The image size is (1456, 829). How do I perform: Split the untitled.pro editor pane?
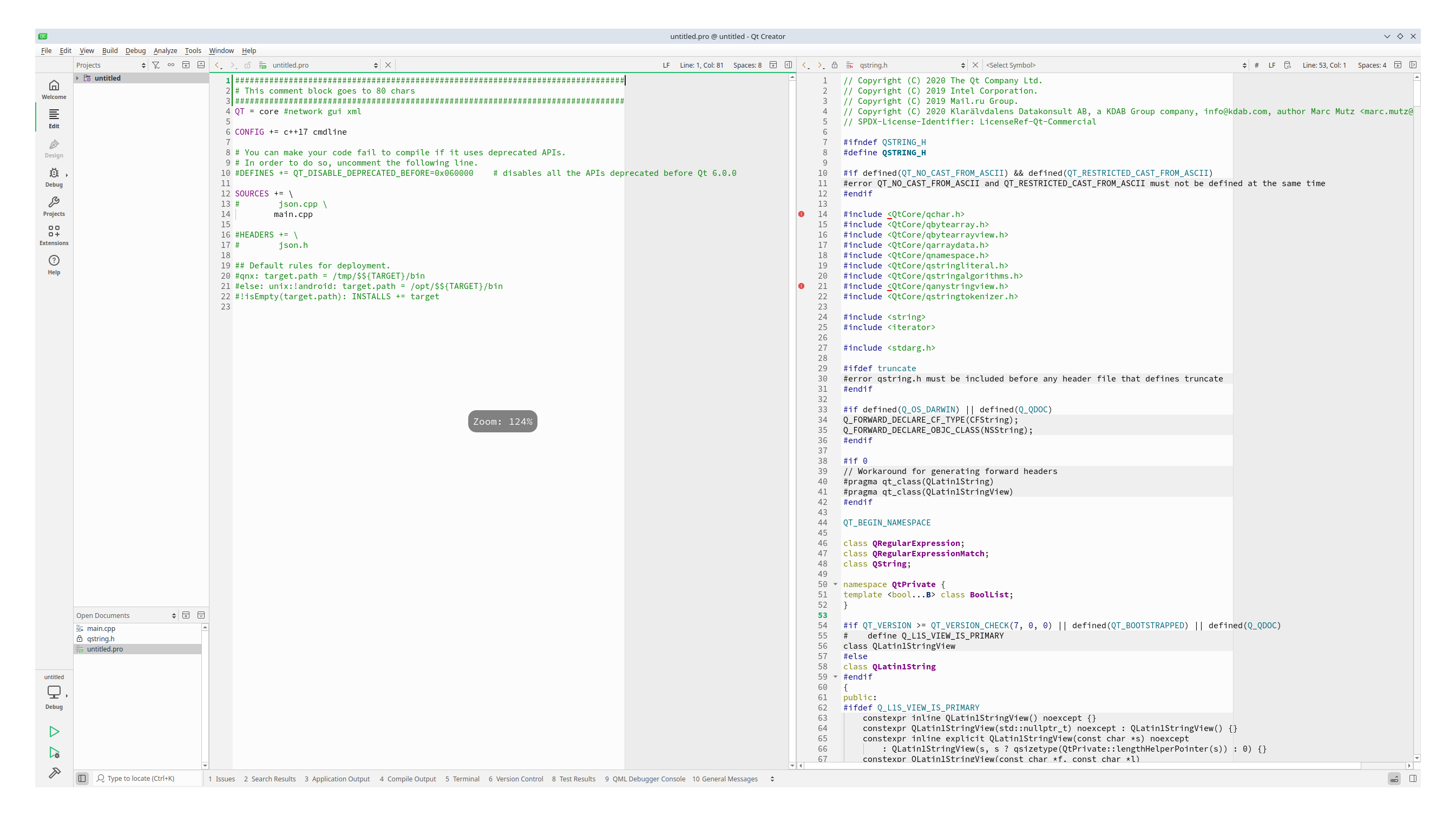773,65
